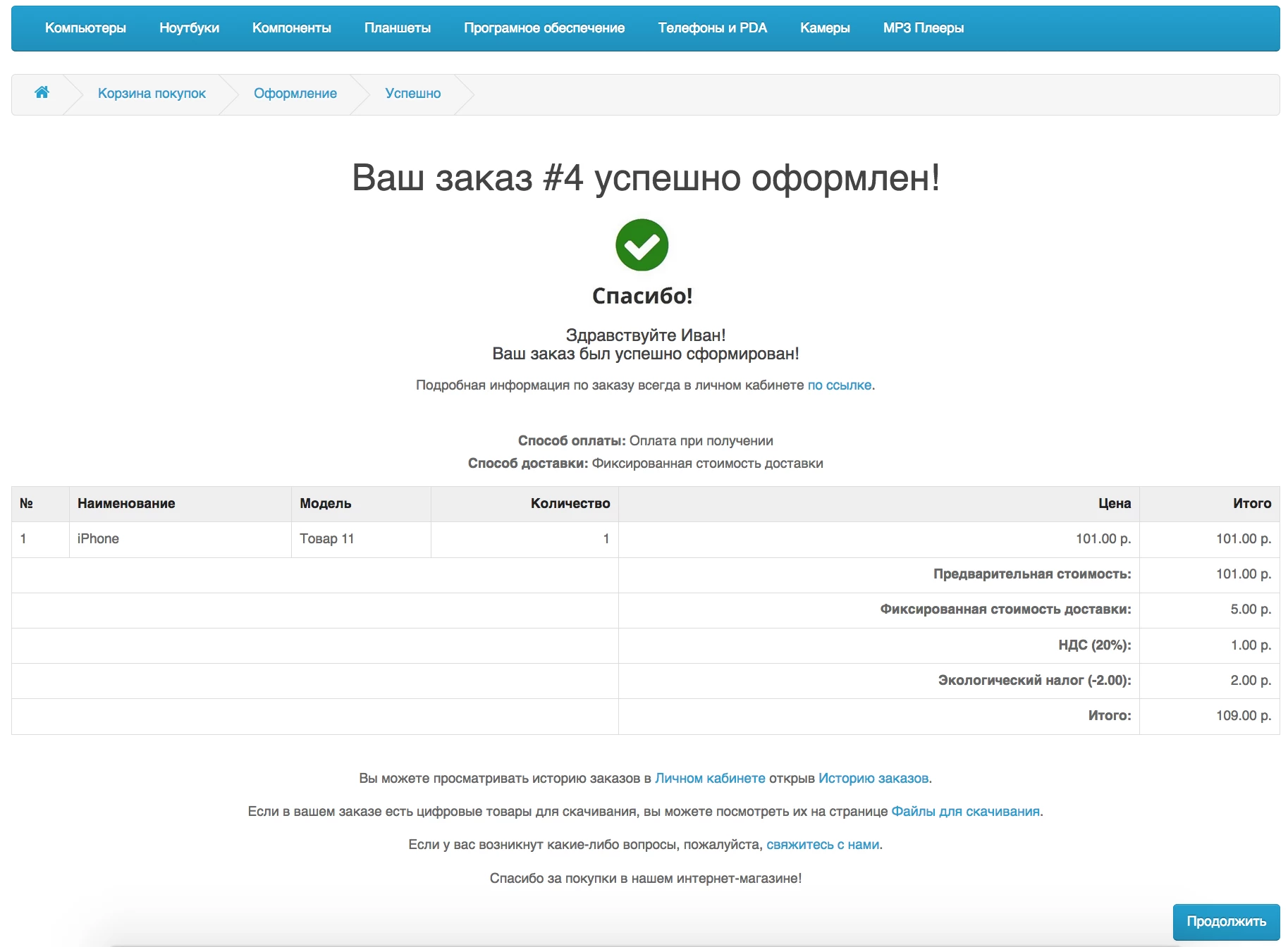Image resolution: width=1288 pixels, height=947 pixels.
Task: Open the Ноутбуки menu
Action: (189, 28)
